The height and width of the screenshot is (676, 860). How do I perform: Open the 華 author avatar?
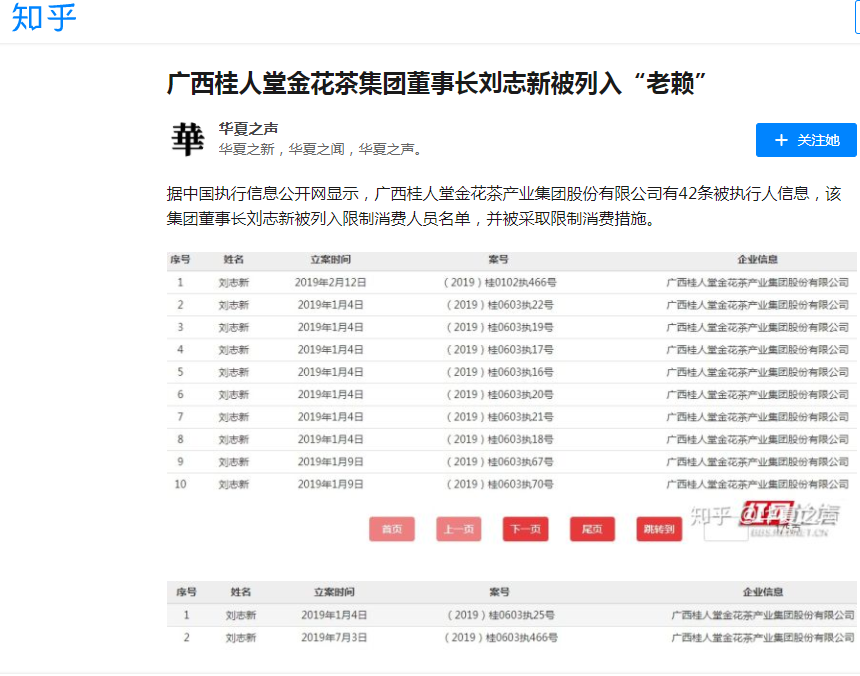tap(188, 139)
